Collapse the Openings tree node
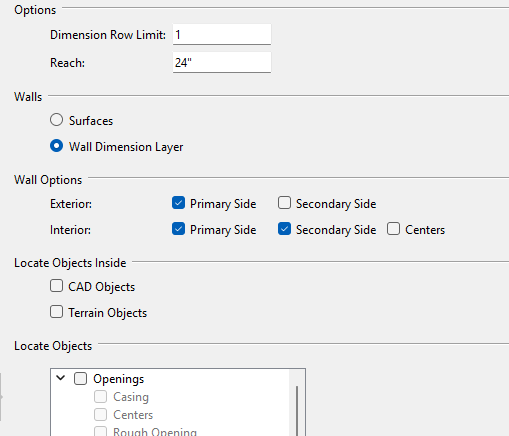Screen dimensions: 509x436 pyautogui.click(x=61, y=378)
